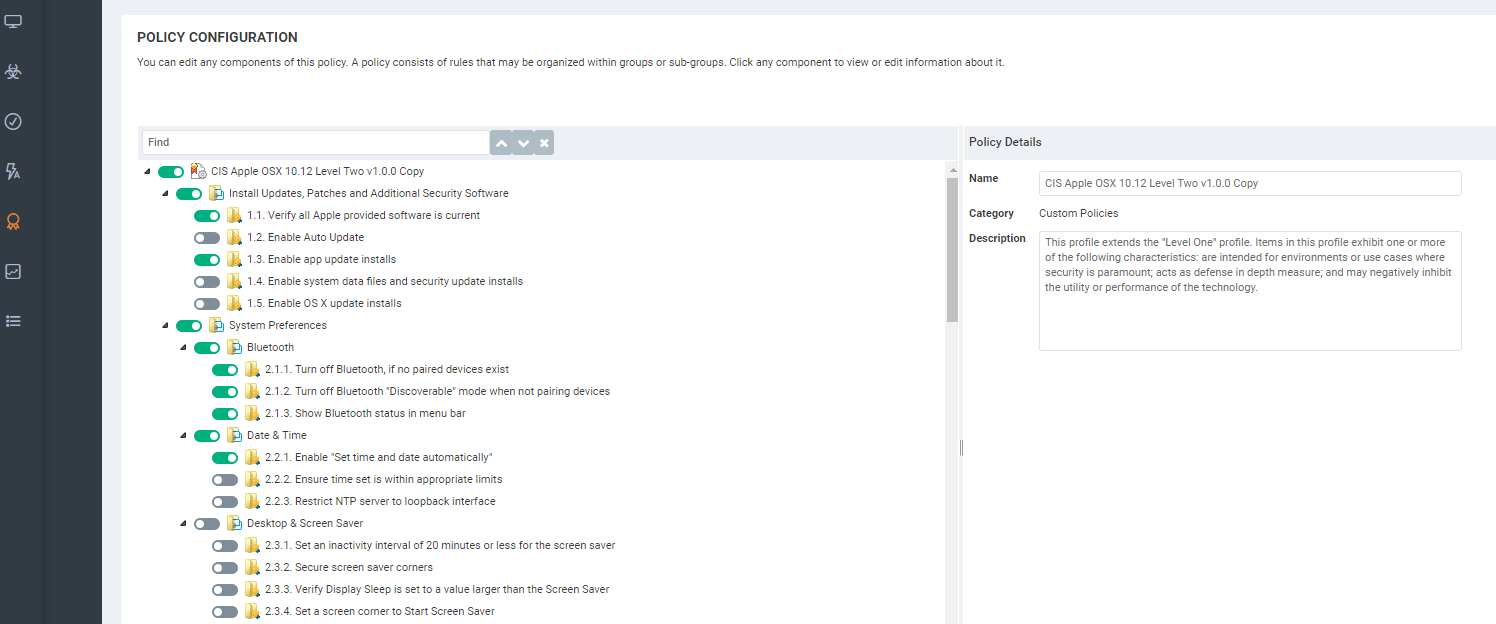Click the group icon beside System Preferences
The width and height of the screenshot is (1496, 624).
tap(216, 325)
